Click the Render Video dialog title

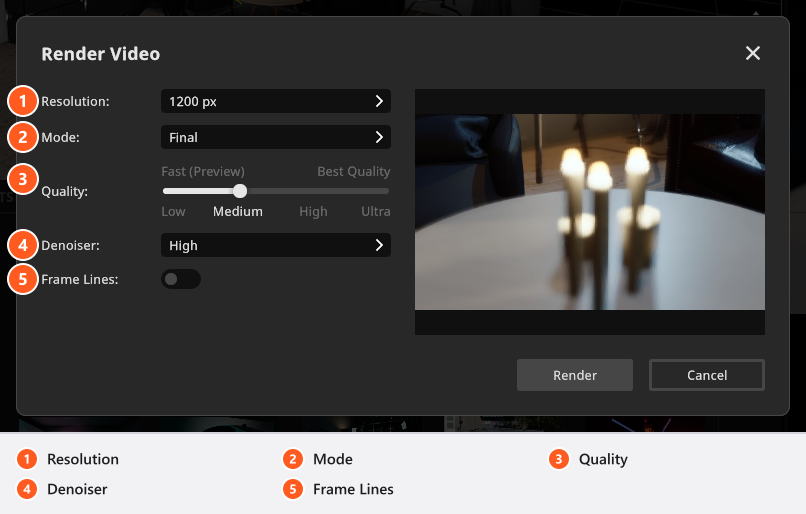click(101, 54)
